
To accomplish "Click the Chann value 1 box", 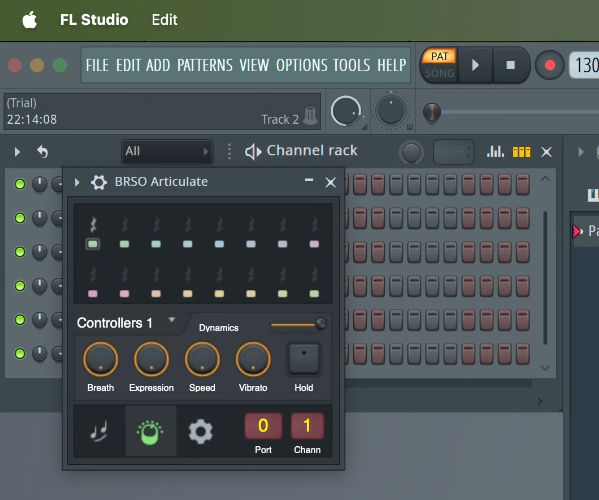I will click(307, 426).
